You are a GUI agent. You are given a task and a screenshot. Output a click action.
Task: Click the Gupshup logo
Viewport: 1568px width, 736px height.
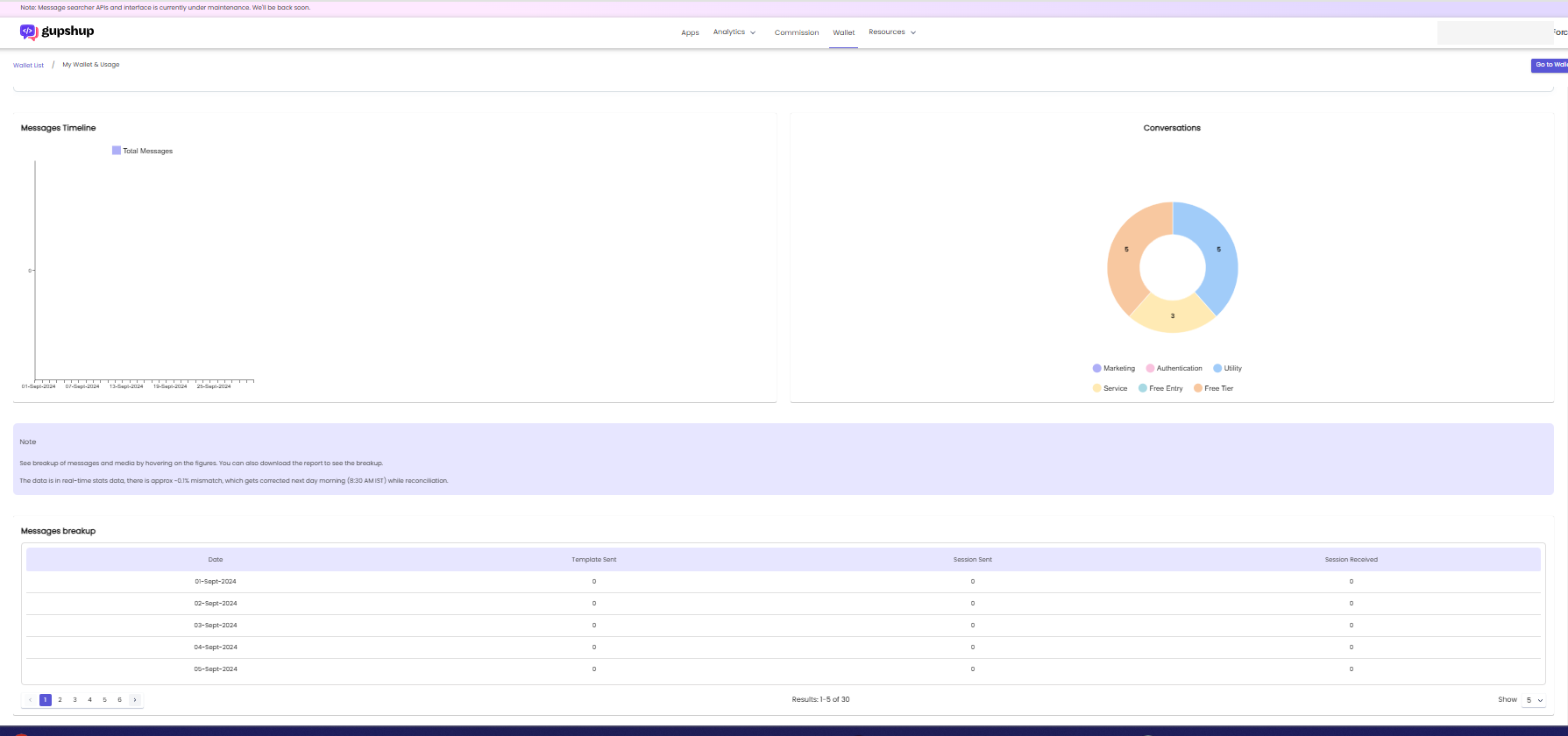click(x=57, y=32)
